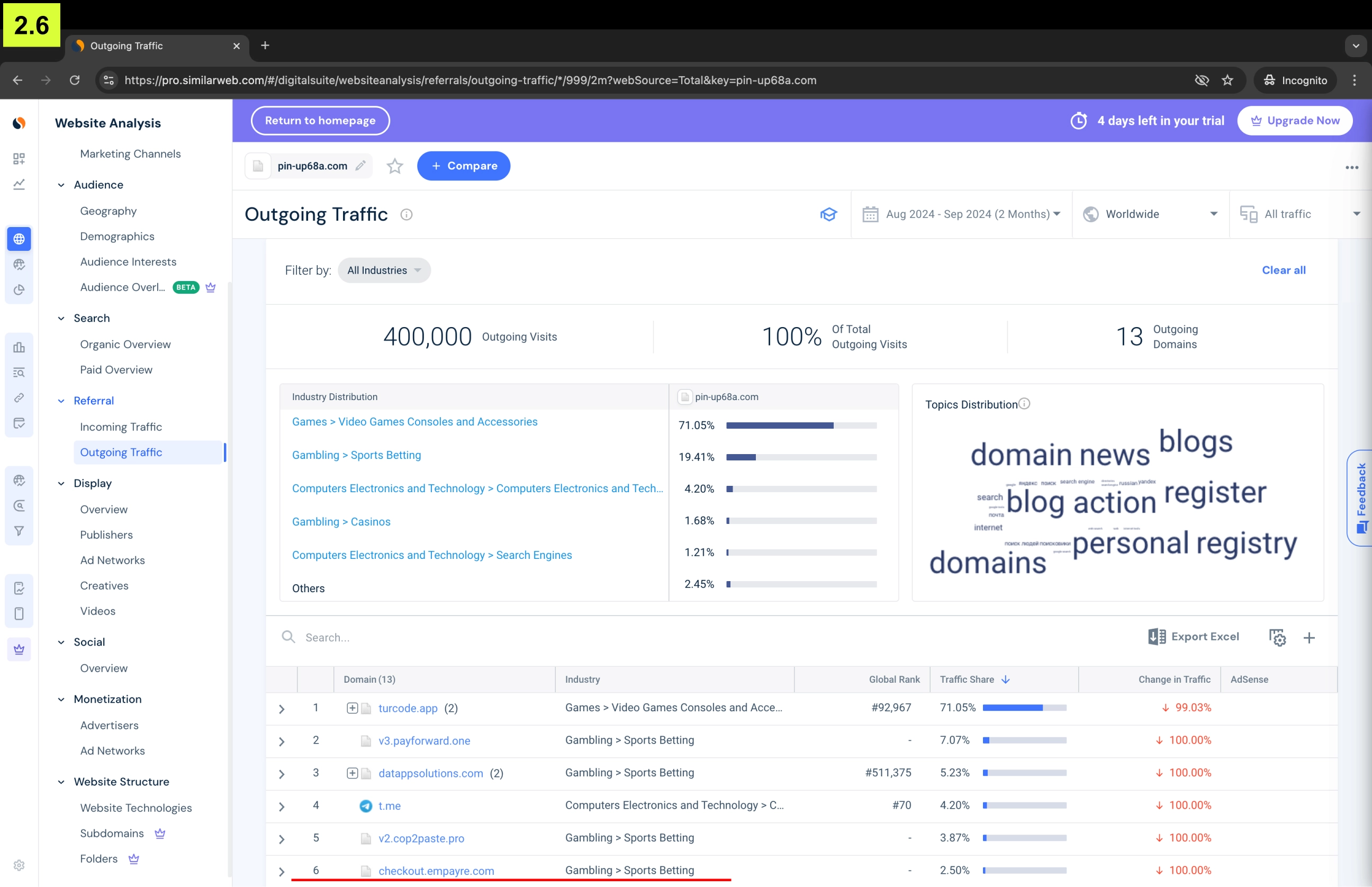Expand subdomains group for turcode.app

click(x=352, y=708)
